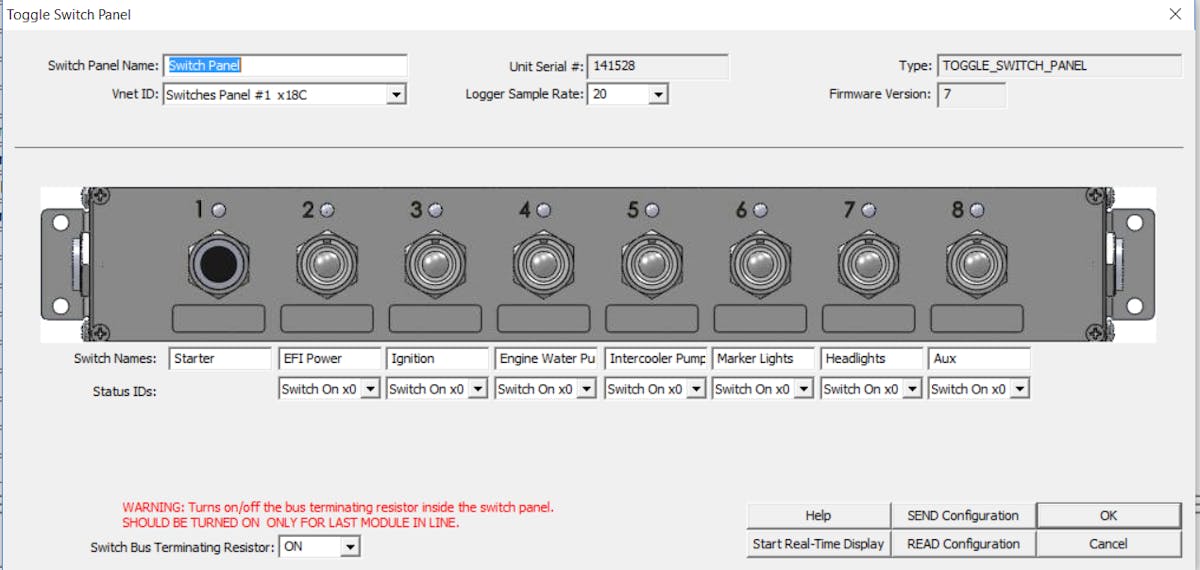1200x570 pixels.
Task: Click the toggle switch 6 for Marker Lights
Action: pos(760,265)
